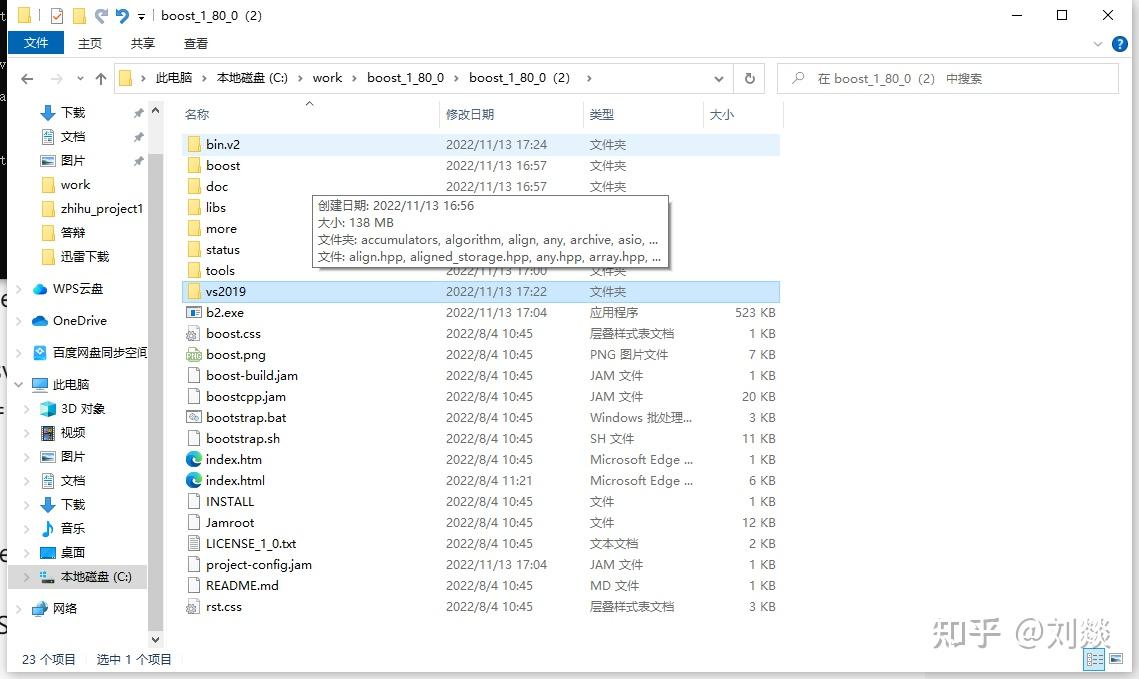Click the New Folder icon in quick access toolbar
The height and width of the screenshot is (679, 1139).
pyautogui.click(x=79, y=15)
